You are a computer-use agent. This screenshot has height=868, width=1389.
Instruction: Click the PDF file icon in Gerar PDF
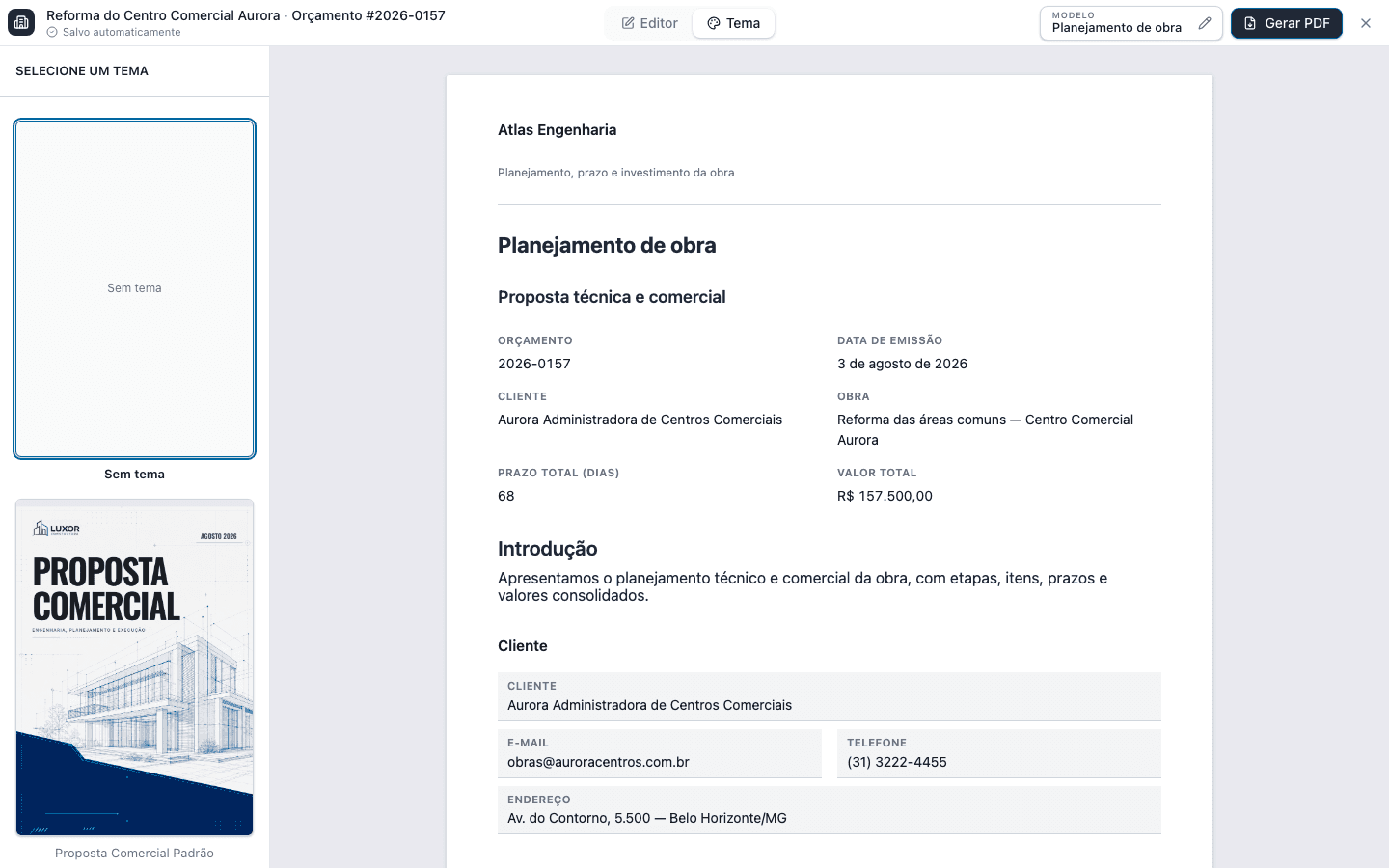click(x=1250, y=23)
